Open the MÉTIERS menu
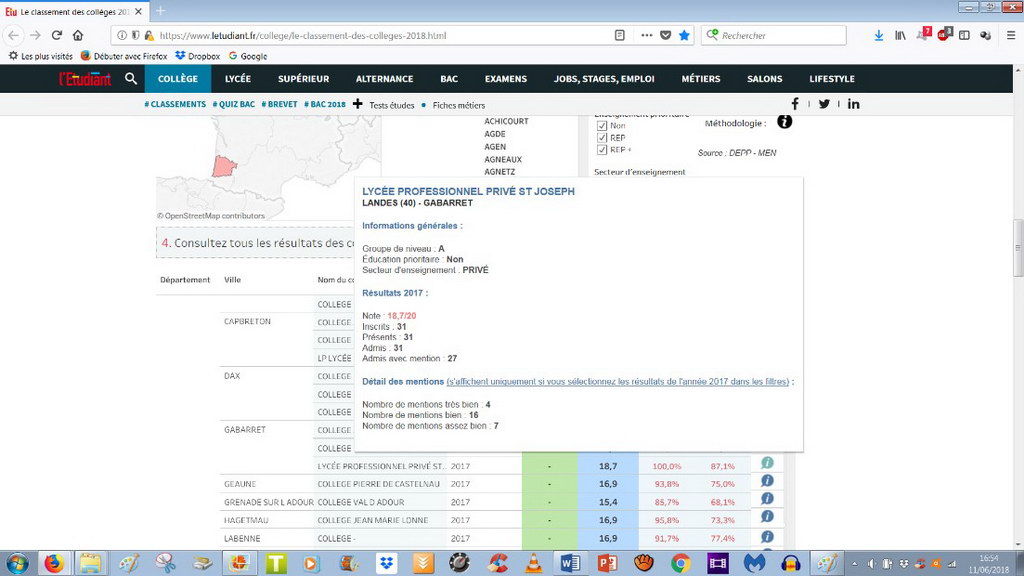1024x576 pixels. (701, 78)
